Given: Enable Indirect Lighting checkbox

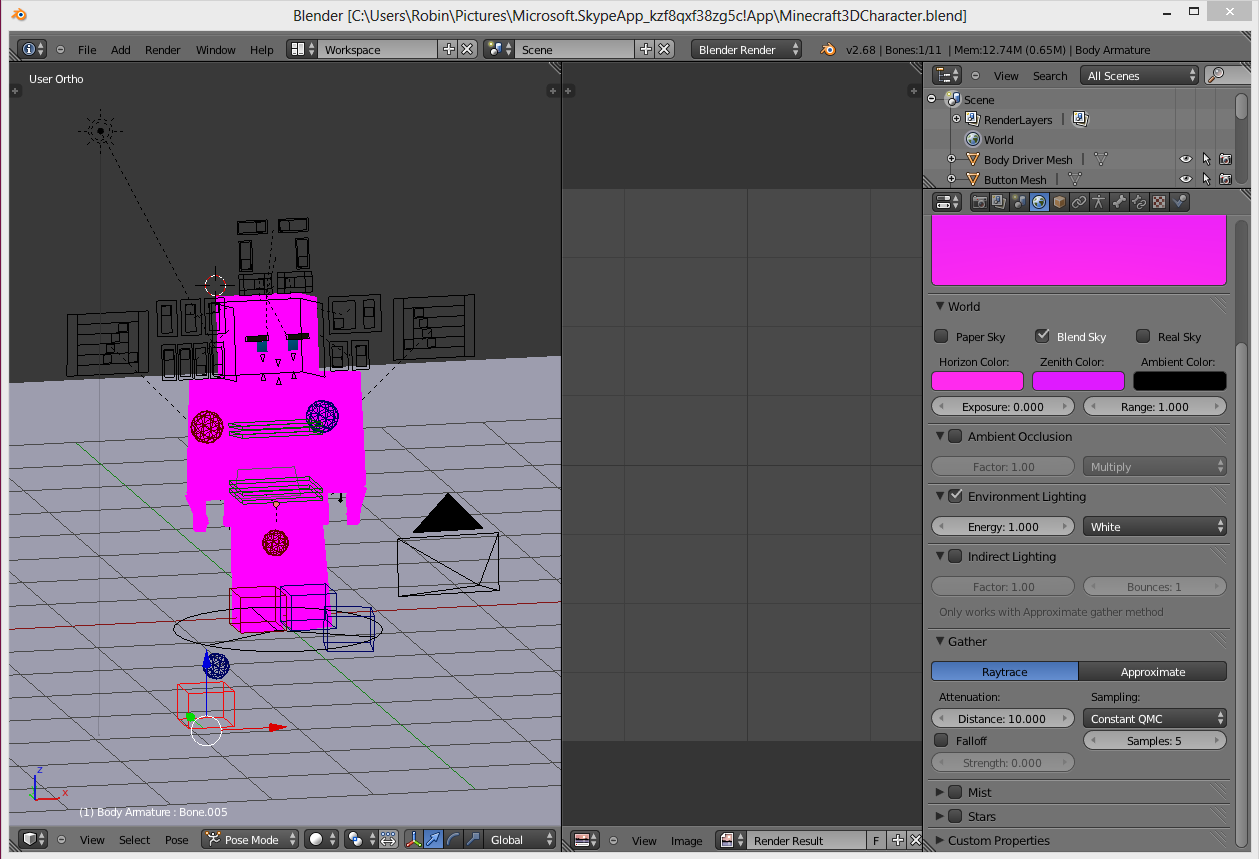Looking at the screenshot, I should point(955,556).
